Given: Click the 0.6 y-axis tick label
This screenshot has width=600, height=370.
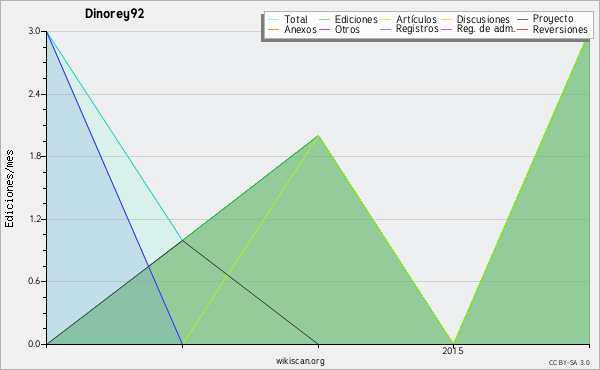Looking at the screenshot, I should [x=34, y=282].
